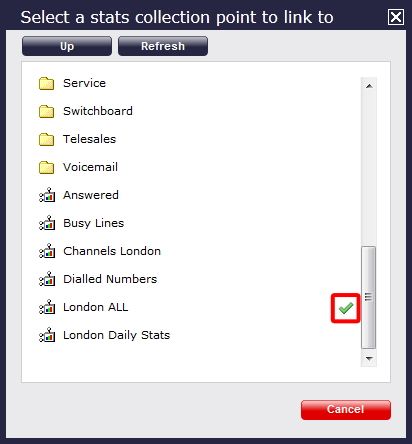Viewport: 412px width, 444px height.
Task: Open the Service folder icon
Action: (47, 83)
